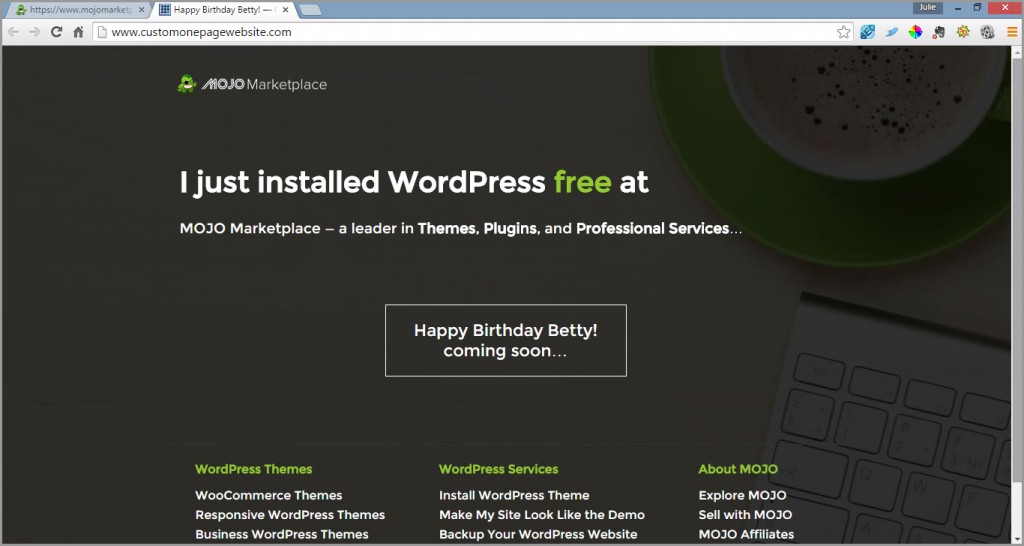Open Make My Site Look Like the Demo
This screenshot has width=1024, height=546.
(x=541, y=515)
